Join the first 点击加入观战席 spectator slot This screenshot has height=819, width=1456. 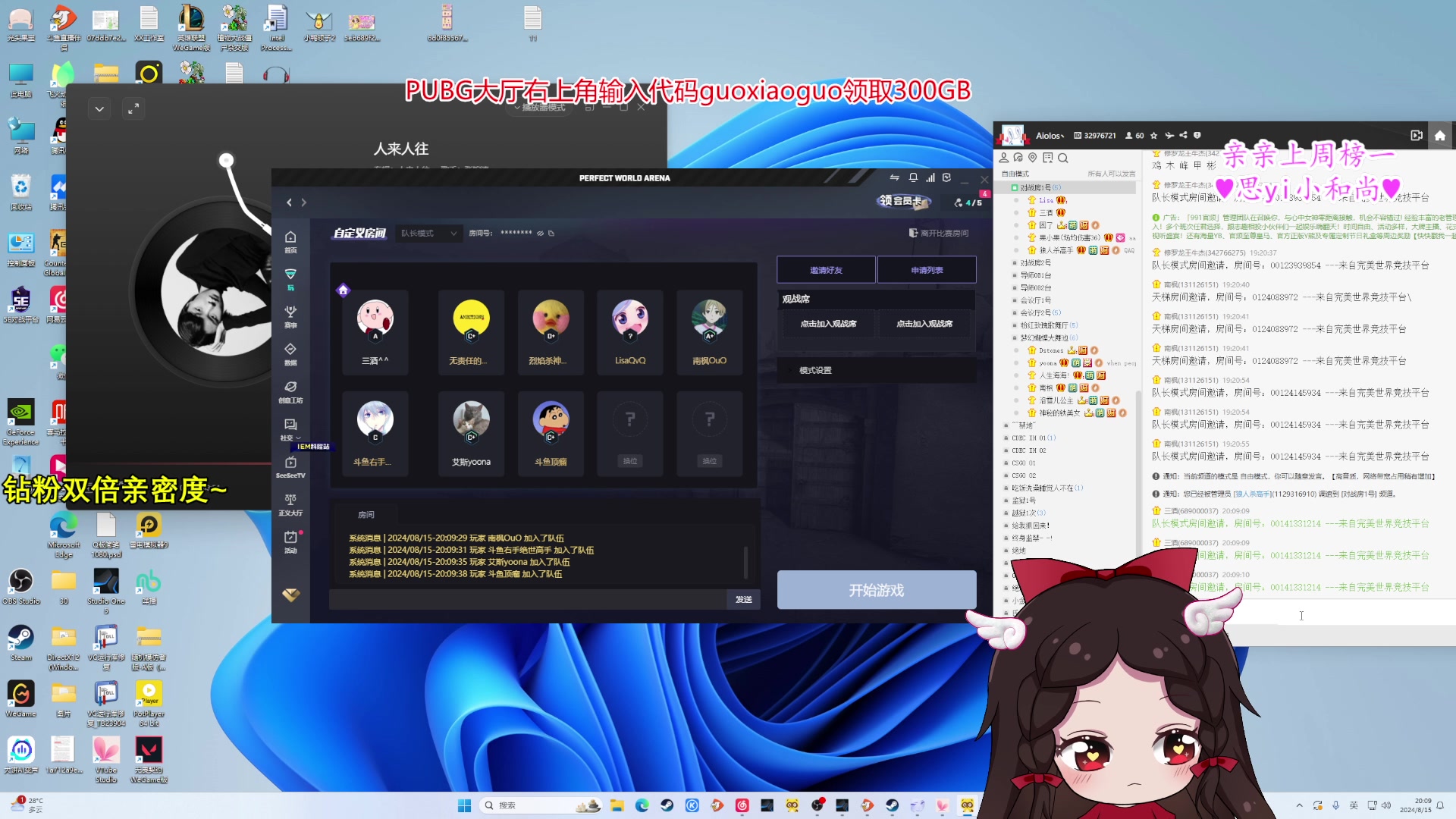828,324
